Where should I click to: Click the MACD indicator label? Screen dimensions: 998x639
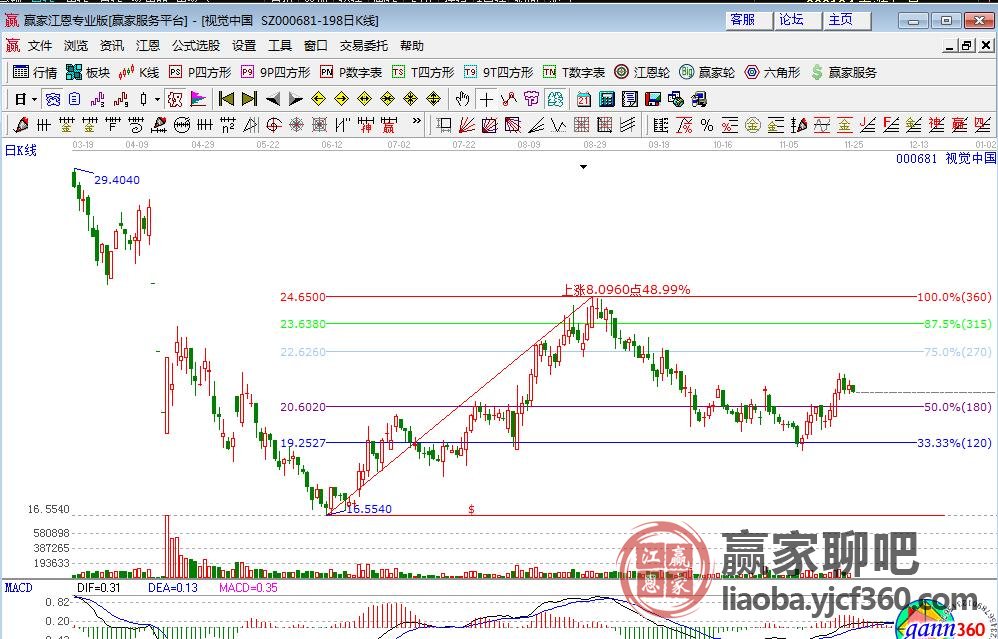click(18, 587)
